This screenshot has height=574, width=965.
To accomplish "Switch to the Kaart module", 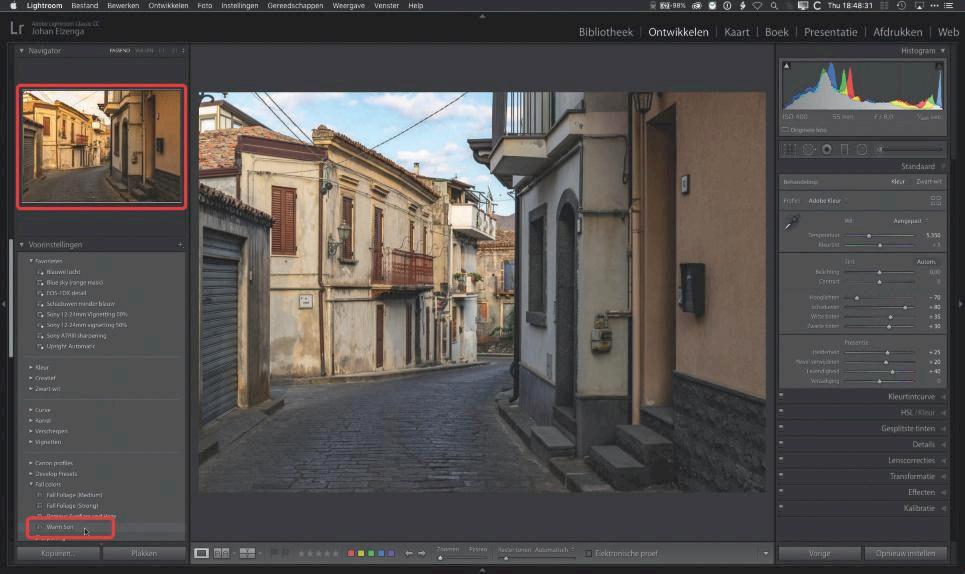I will click(737, 32).
